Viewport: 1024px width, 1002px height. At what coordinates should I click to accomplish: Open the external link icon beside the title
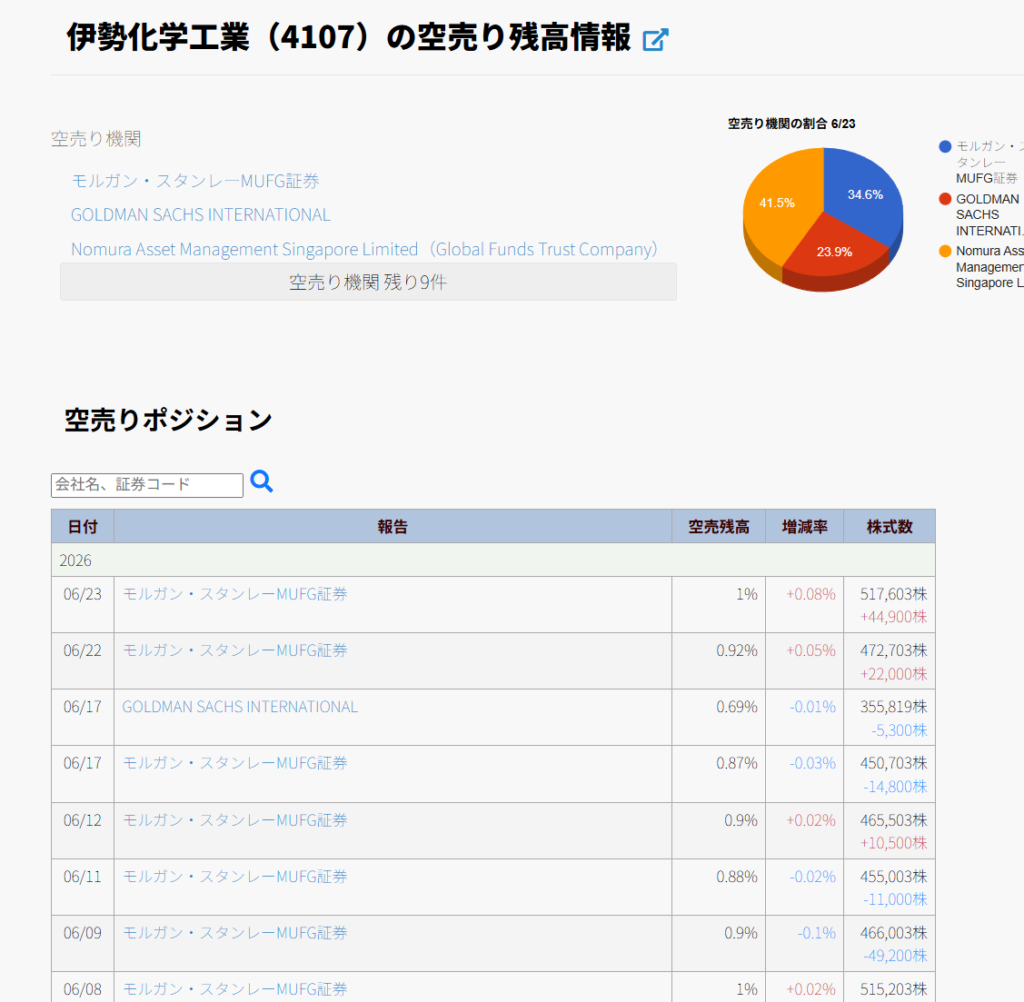pos(655,39)
